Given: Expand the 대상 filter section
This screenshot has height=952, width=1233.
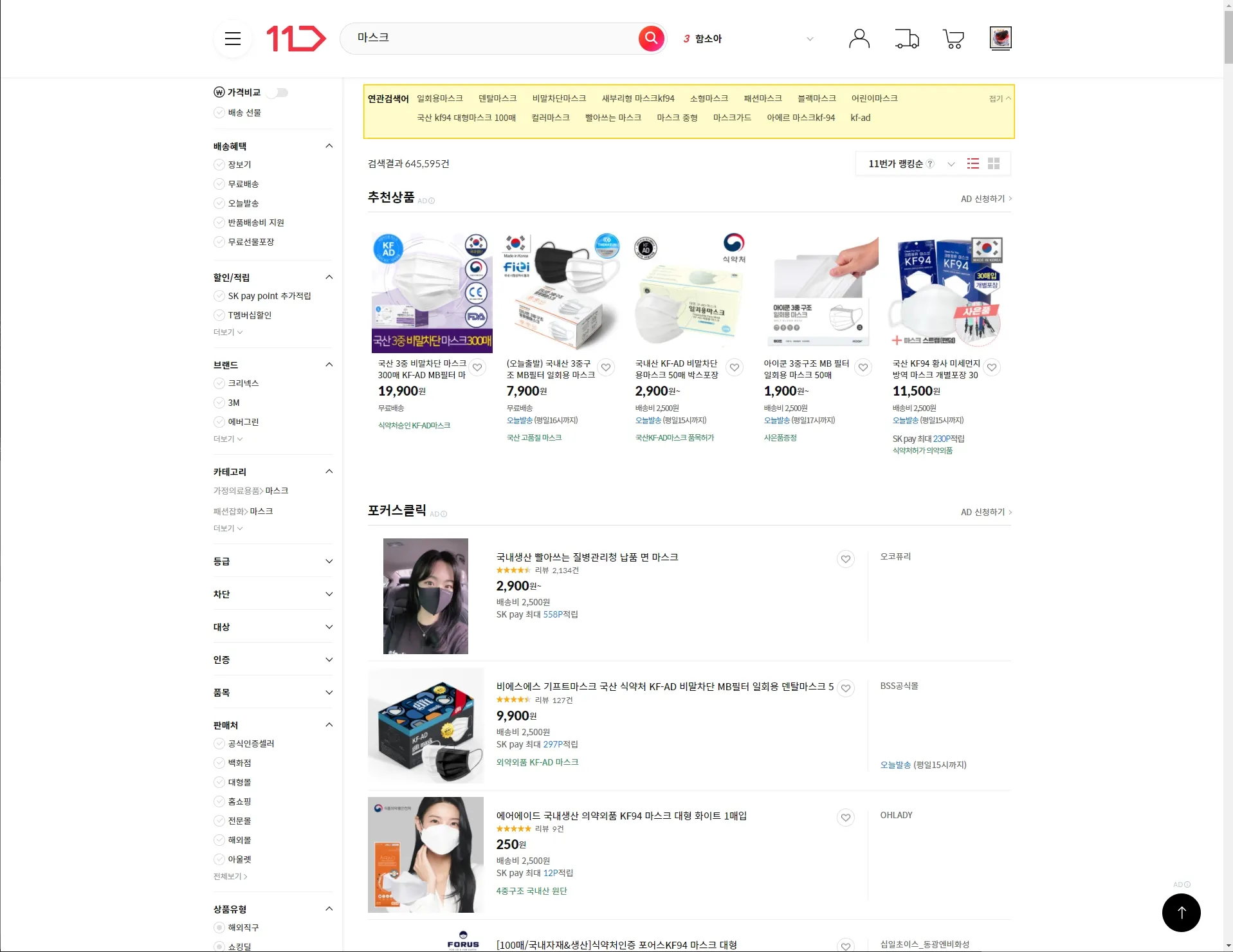Looking at the screenshot, I should [329, 627].
